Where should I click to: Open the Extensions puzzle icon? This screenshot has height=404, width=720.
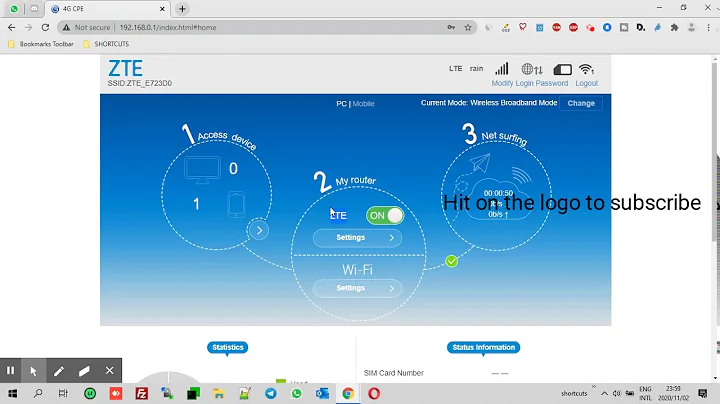pyautogui.click(x=675, y=28)
